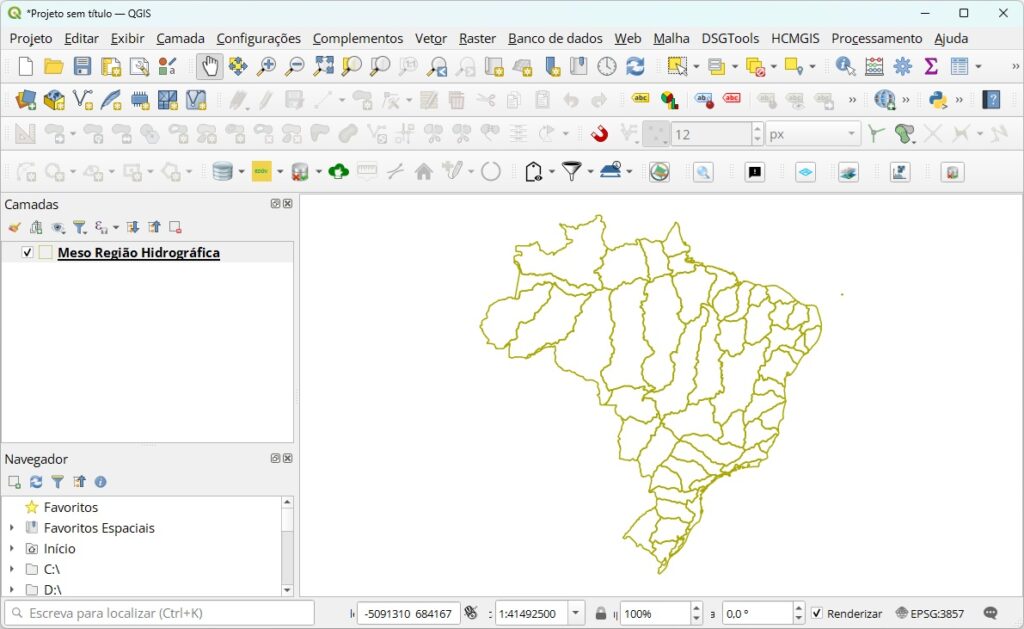Open the Python Console

pyautogui.click(x=935, y=99)
